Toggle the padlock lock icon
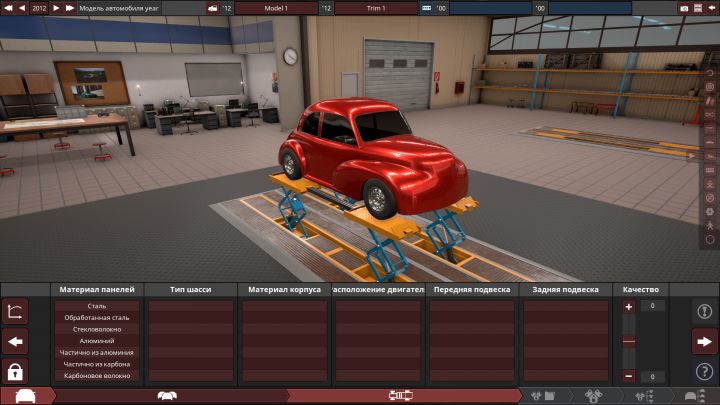Viewport: 720px width, 405px height. (16, 372)
